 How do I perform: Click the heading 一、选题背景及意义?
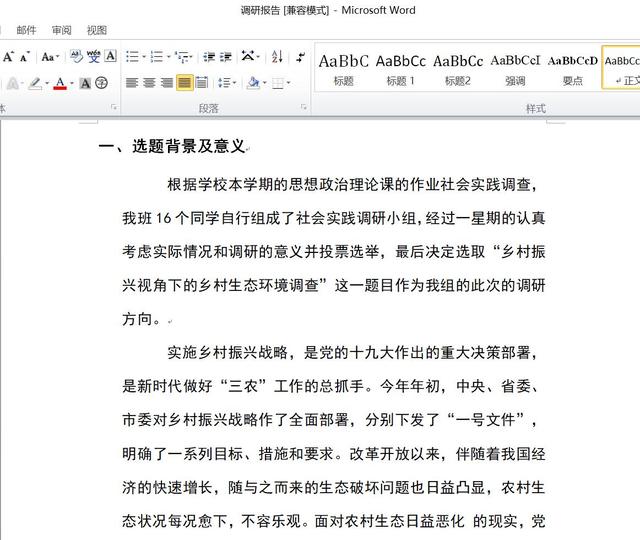172,146
